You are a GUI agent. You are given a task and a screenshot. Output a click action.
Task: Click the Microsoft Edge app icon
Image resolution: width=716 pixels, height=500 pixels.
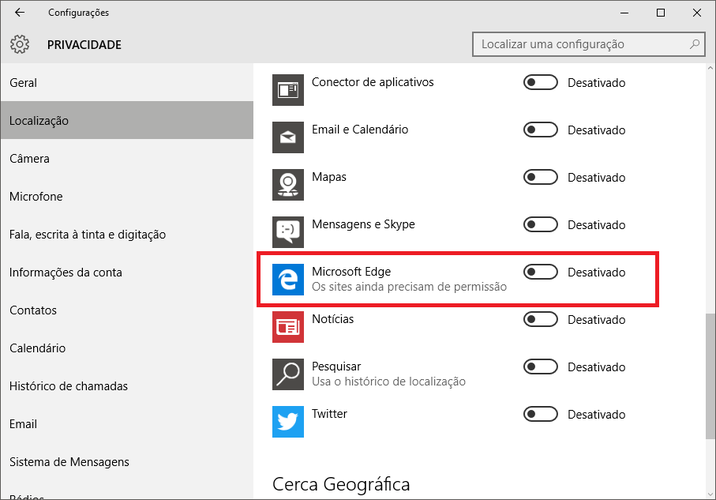288,279
